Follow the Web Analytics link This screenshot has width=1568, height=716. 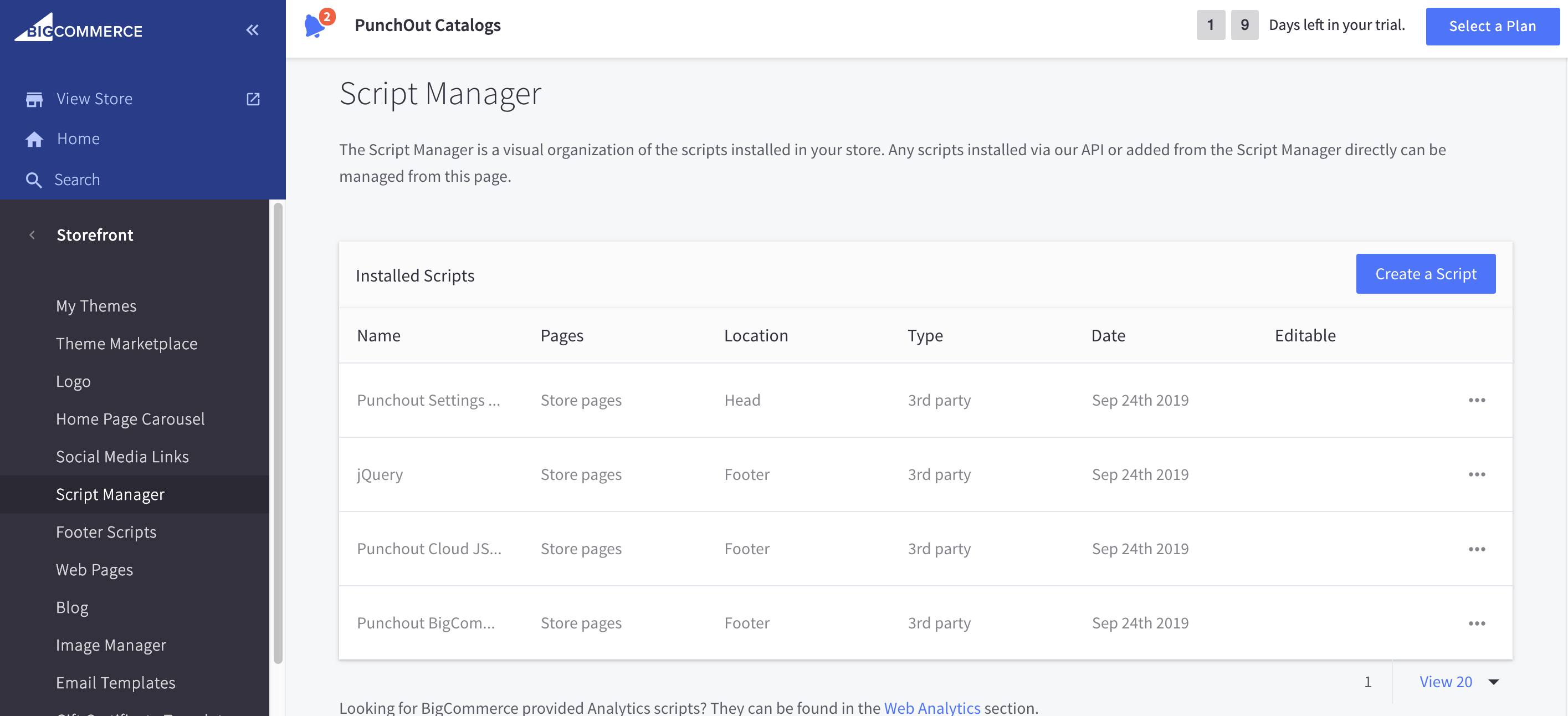[932, 708]
